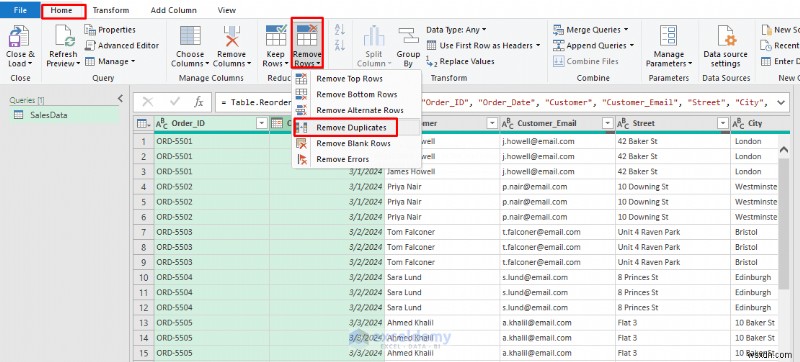Click the Customer_Email column header
800x362 pixels.
pyautogui.click(x=557, y=123)
